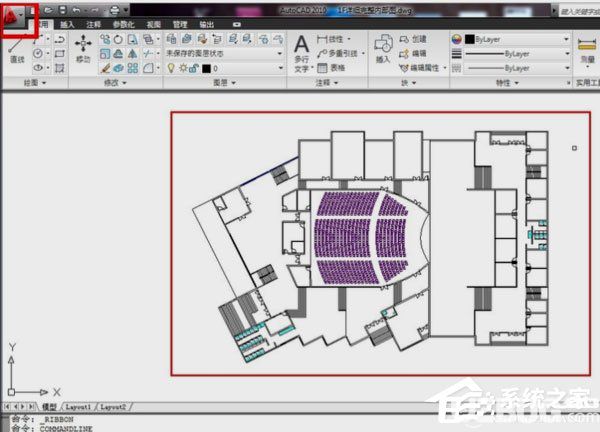Open the Trim/Extend variants arrow

click(158, 54)
